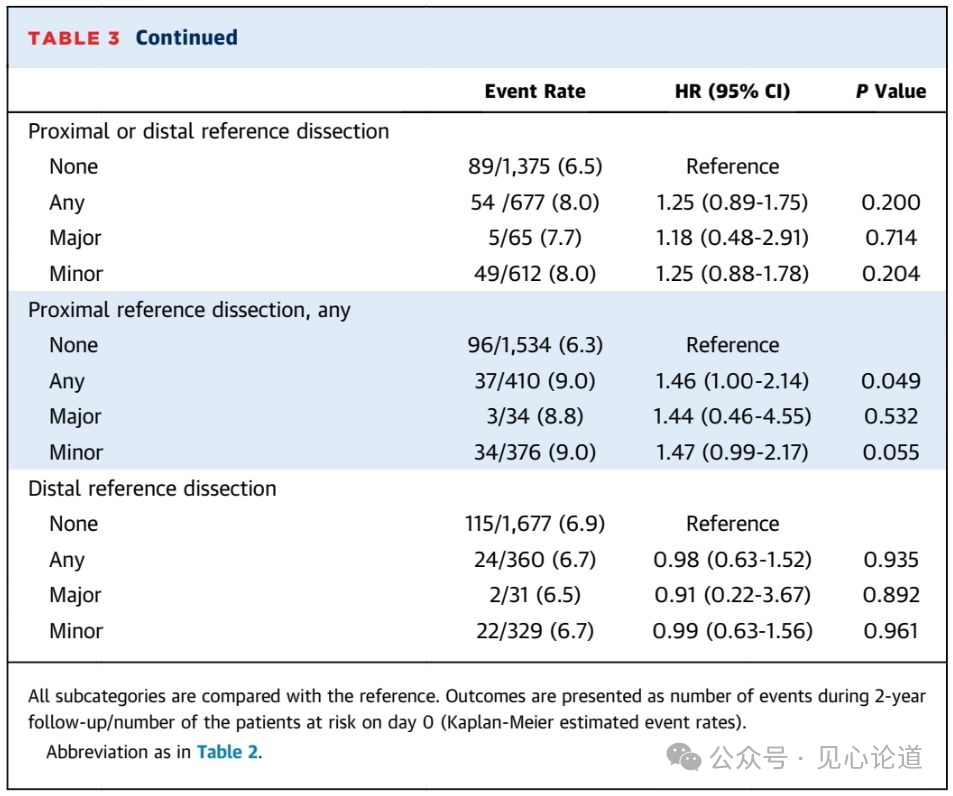Click the P value 0.714 cell
This screenshot has width=953, height=796.
click(890, 238)
